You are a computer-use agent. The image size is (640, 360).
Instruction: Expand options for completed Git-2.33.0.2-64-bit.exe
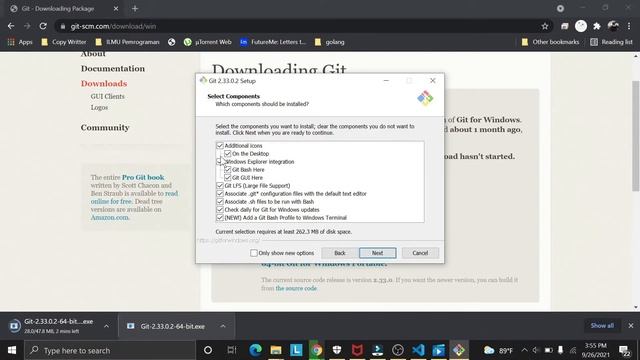(223, 326)
